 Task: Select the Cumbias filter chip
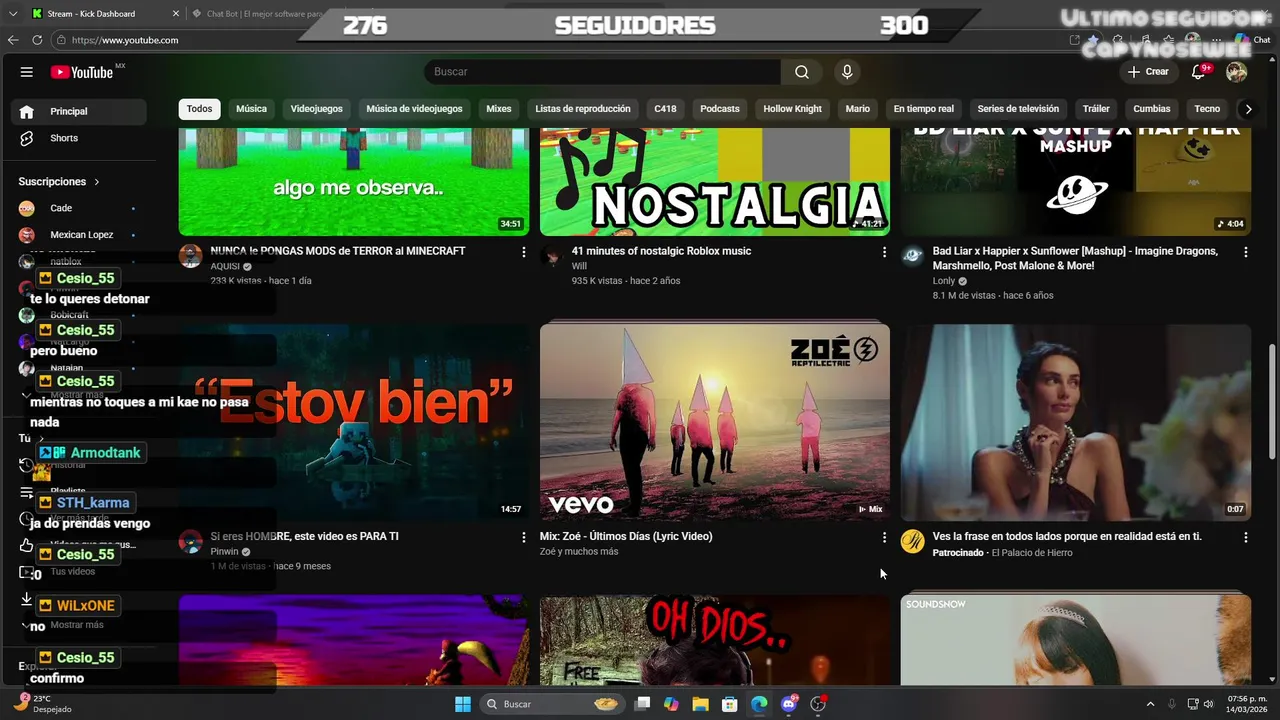click(x=1152, y=109)
